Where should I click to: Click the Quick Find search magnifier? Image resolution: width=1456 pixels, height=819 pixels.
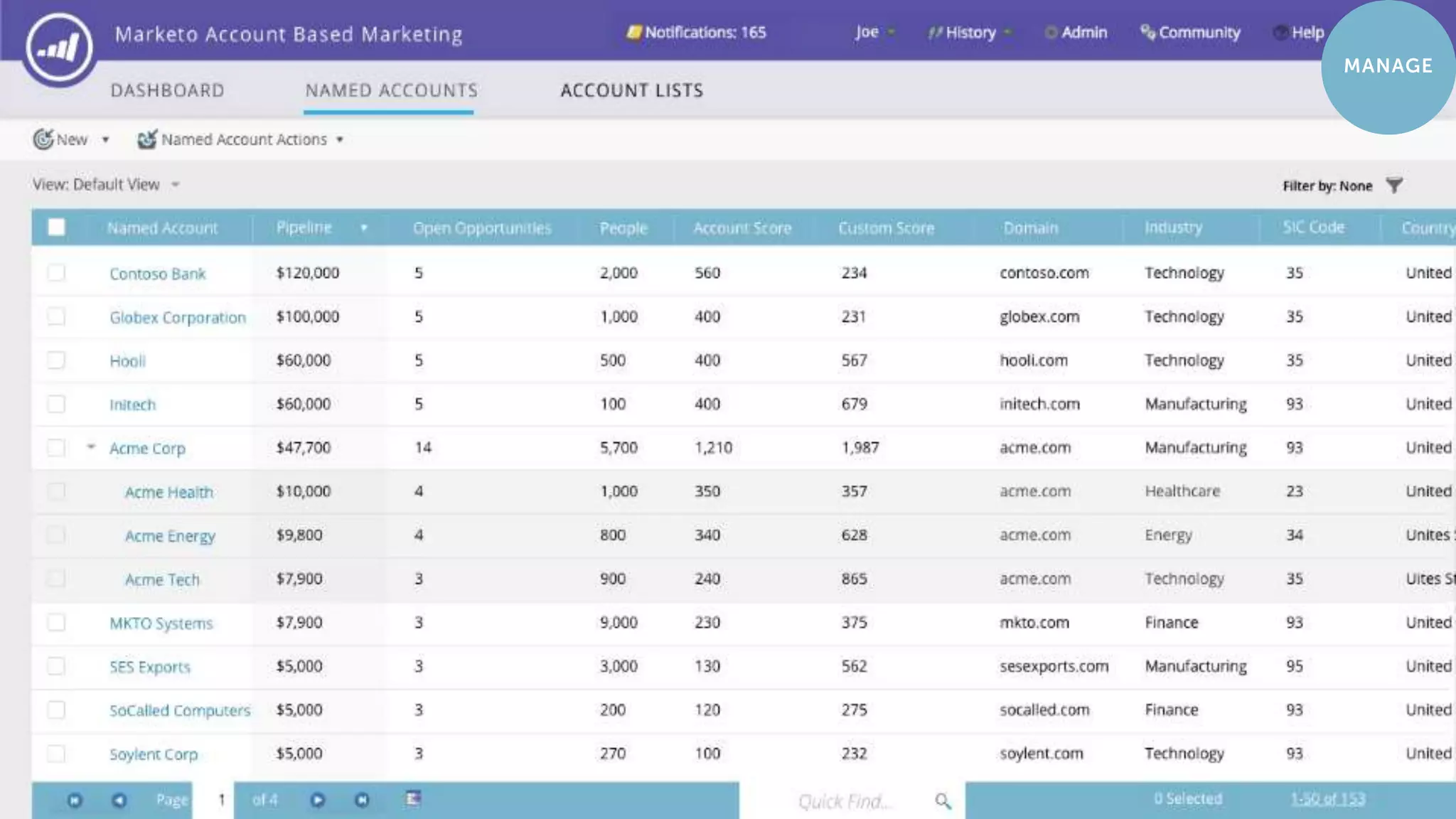(x=943, y=801)
